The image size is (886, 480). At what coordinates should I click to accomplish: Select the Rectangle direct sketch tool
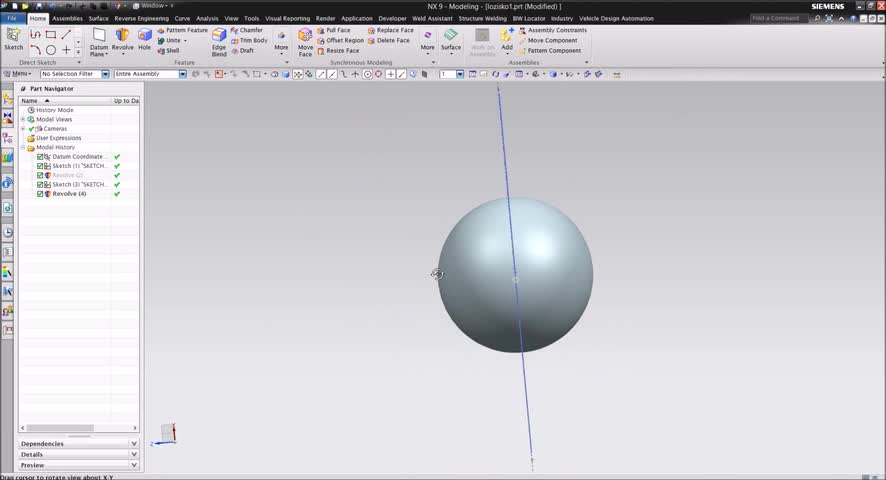[x=51, y=35]
